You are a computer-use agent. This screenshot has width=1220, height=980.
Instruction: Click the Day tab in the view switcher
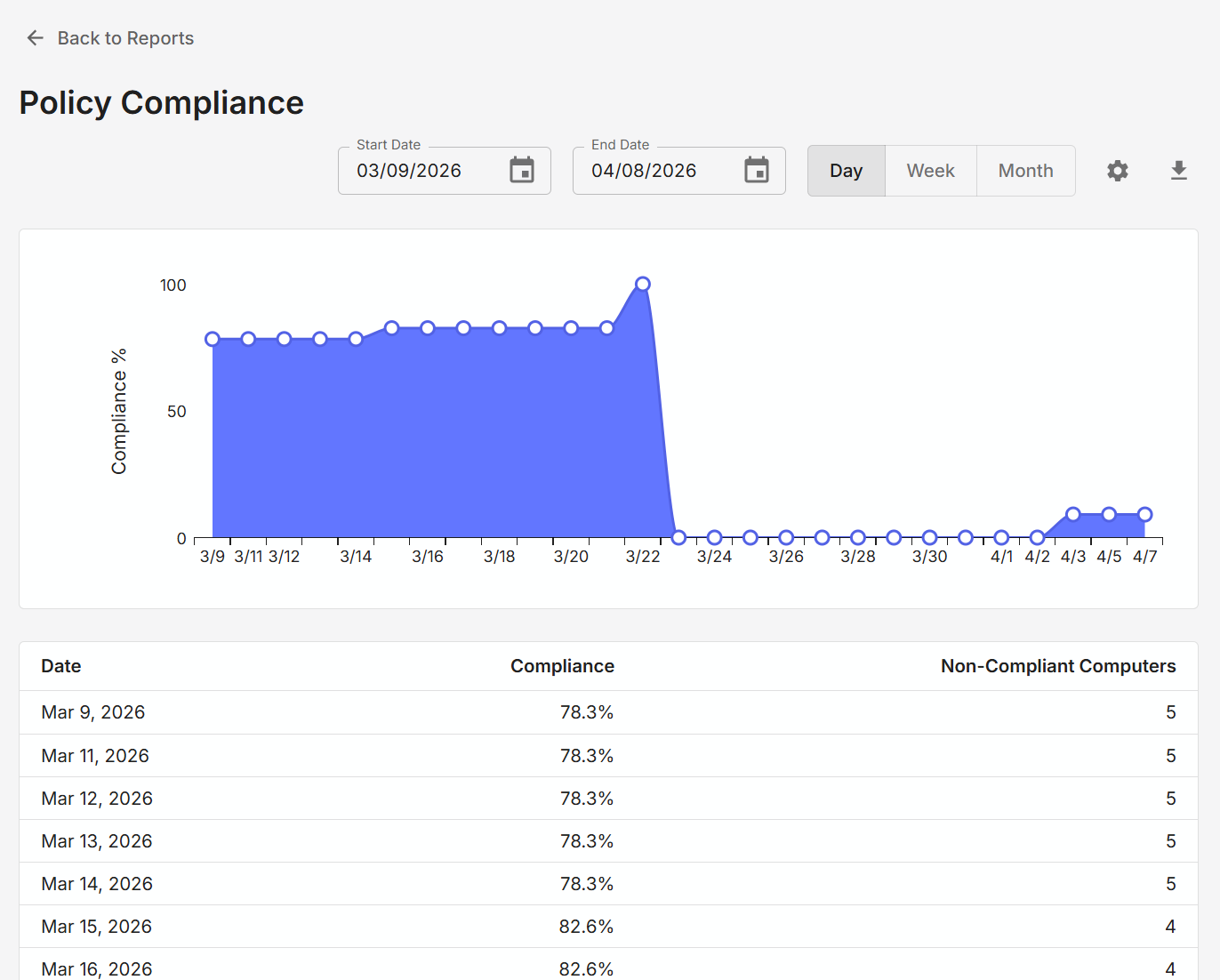tap(846, 170)
